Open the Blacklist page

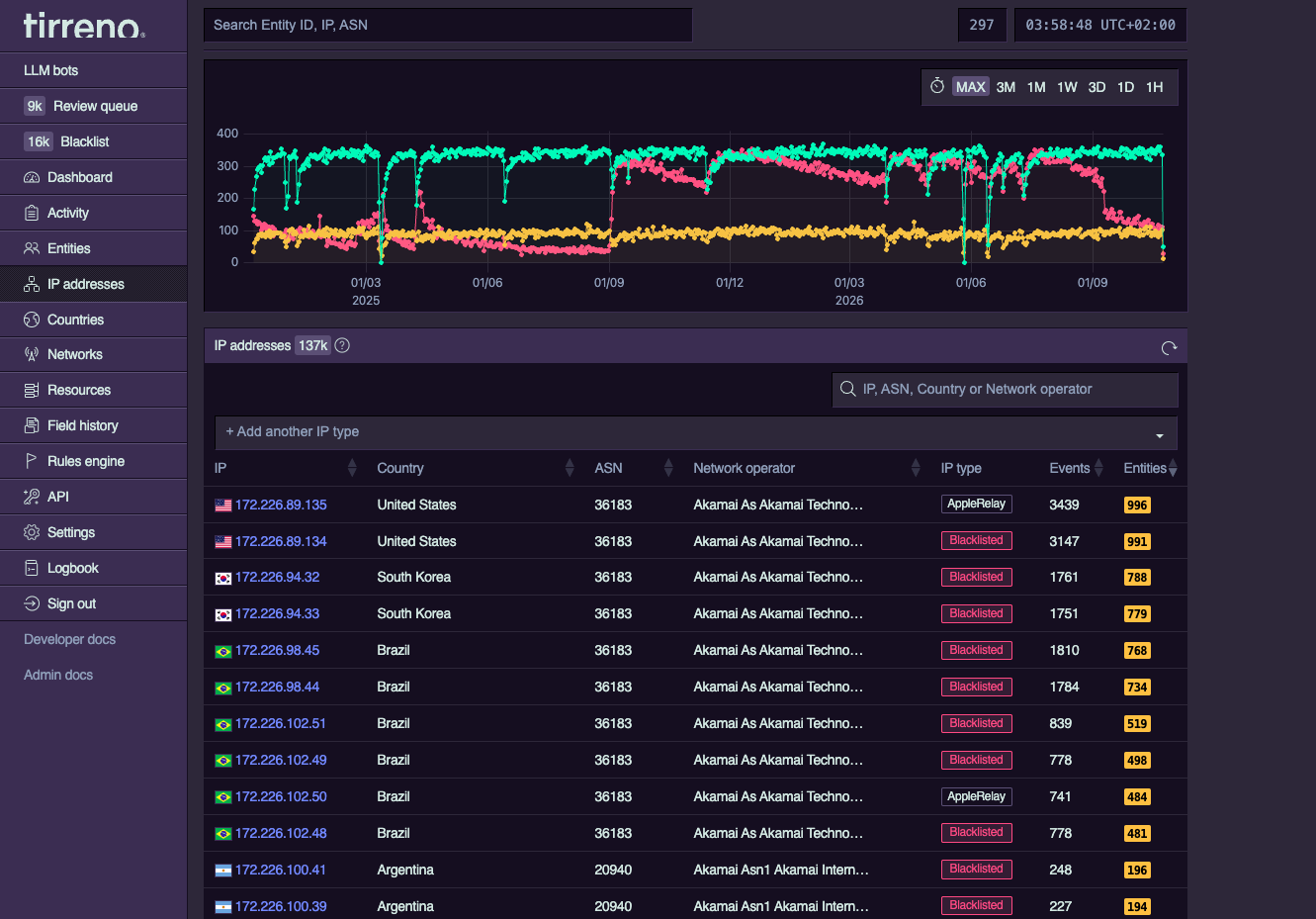tap(94, 141)
